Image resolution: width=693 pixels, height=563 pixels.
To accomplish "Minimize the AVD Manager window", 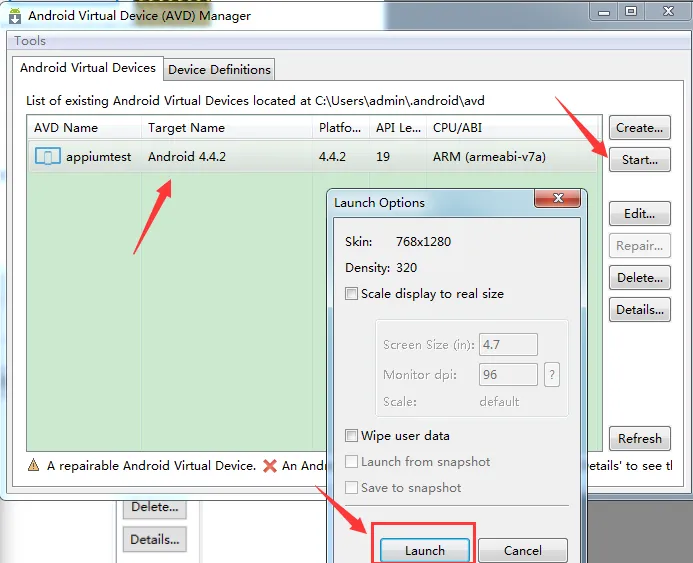I will pos(604,11).
